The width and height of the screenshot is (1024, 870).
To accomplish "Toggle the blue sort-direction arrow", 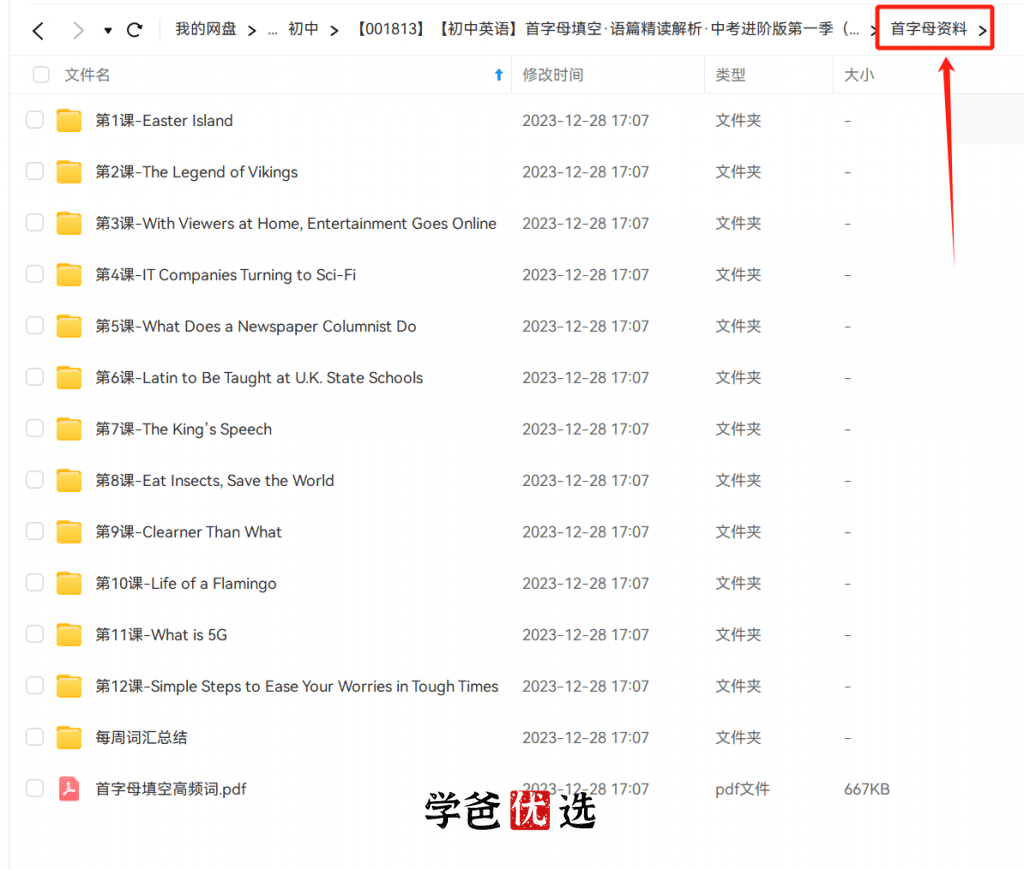I will point(499,75).
